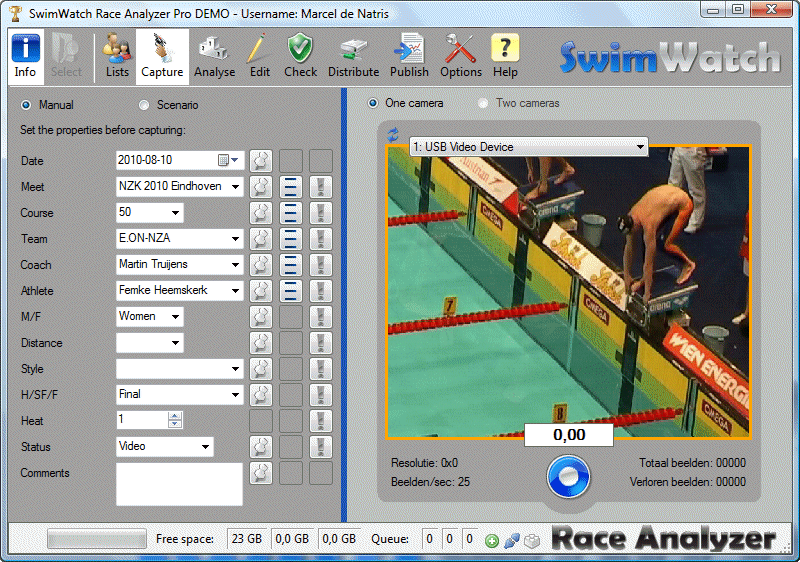800x562 pixels.
Task: Expand the Meet dropdown showing NZK 2010 Eindhoven
Action: pos(235,187)
